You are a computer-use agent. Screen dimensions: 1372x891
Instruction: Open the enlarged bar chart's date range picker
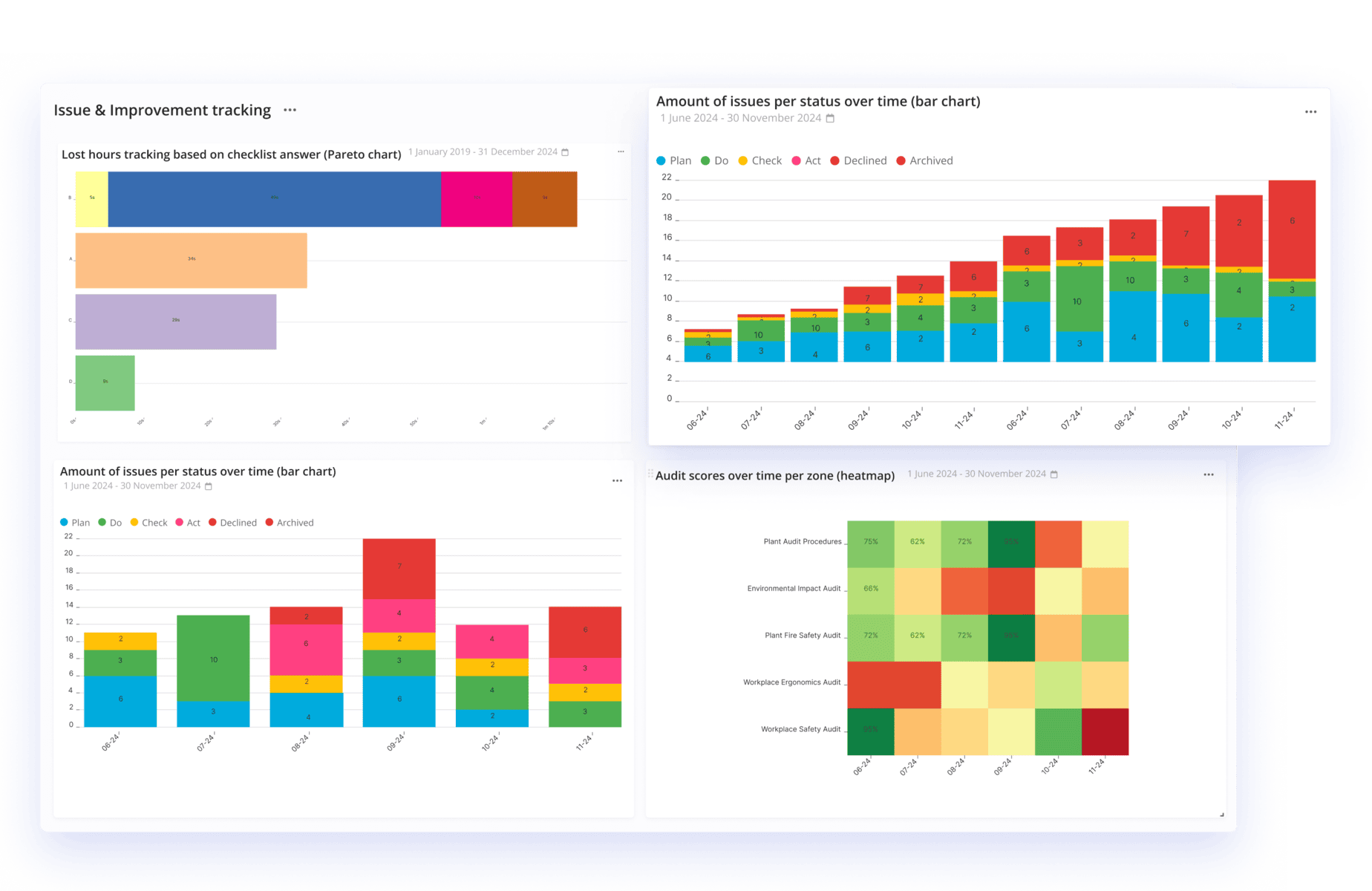pos(742,118)
